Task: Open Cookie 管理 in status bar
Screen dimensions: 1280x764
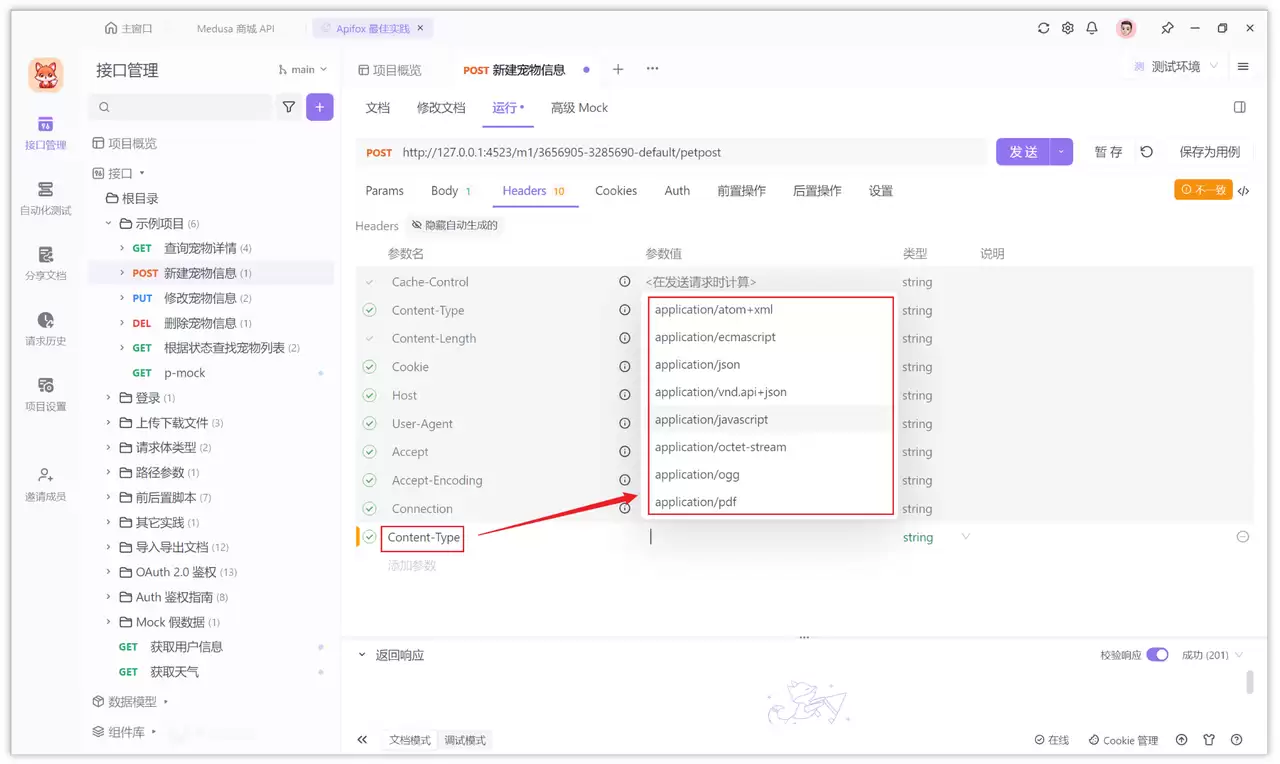Action: 1123,740
